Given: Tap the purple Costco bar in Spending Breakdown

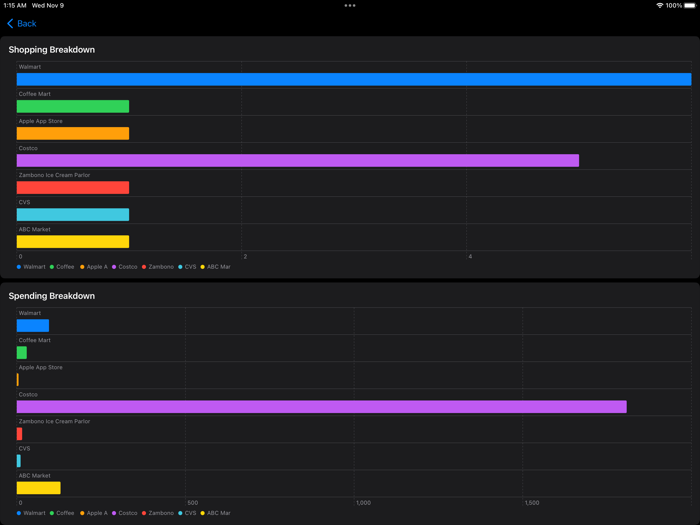Looking at the screenshot, I should tap(321, 407).
